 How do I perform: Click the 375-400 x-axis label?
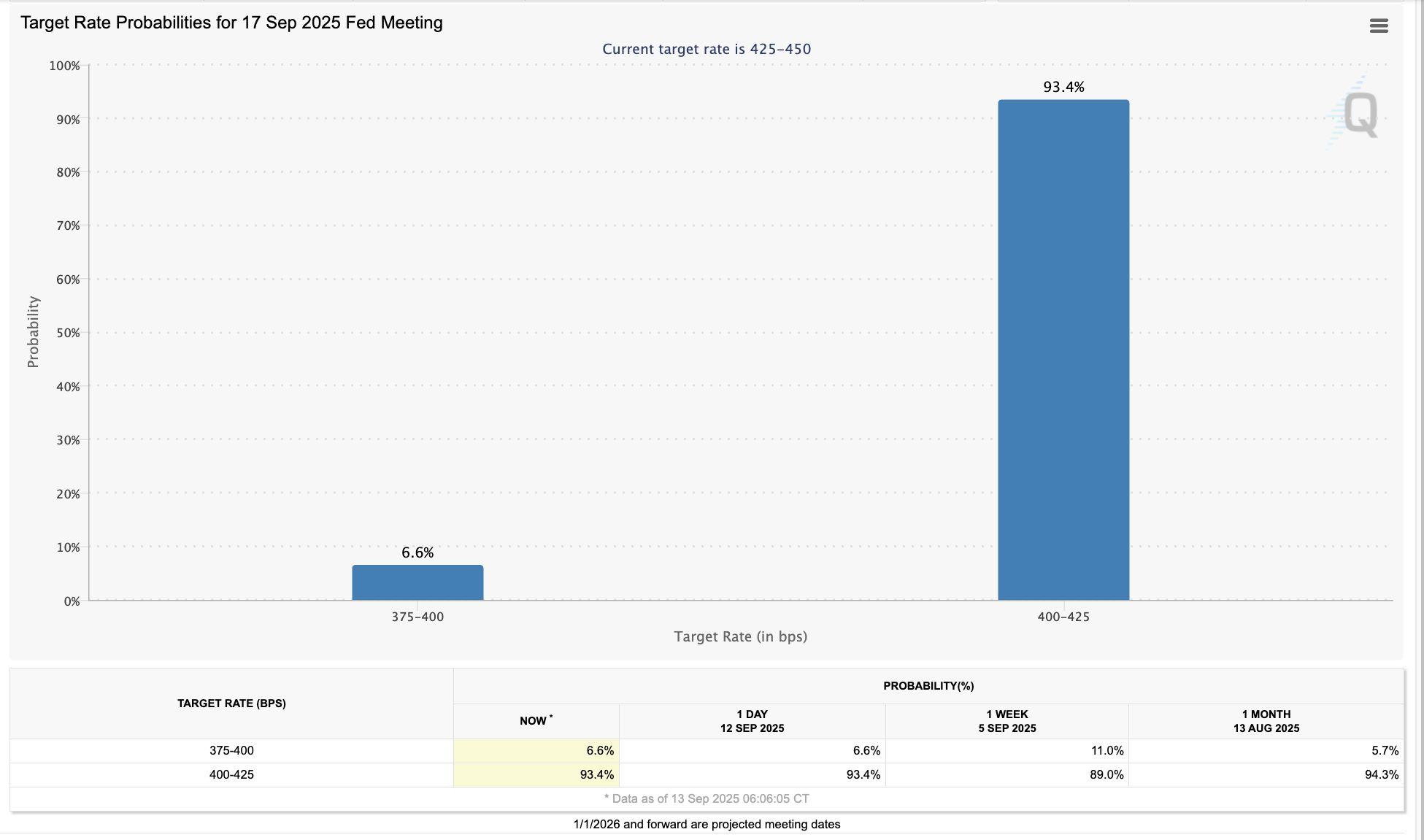[x=417, y=617]
